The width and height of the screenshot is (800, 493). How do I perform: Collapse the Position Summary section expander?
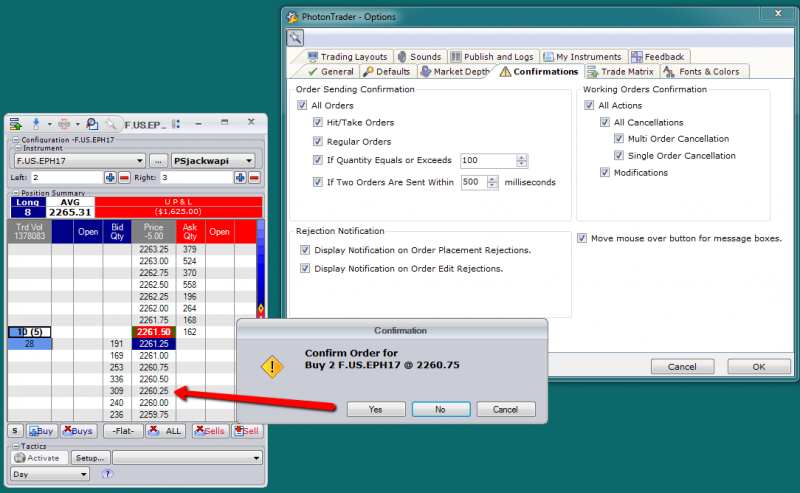[x=16, y=193]
